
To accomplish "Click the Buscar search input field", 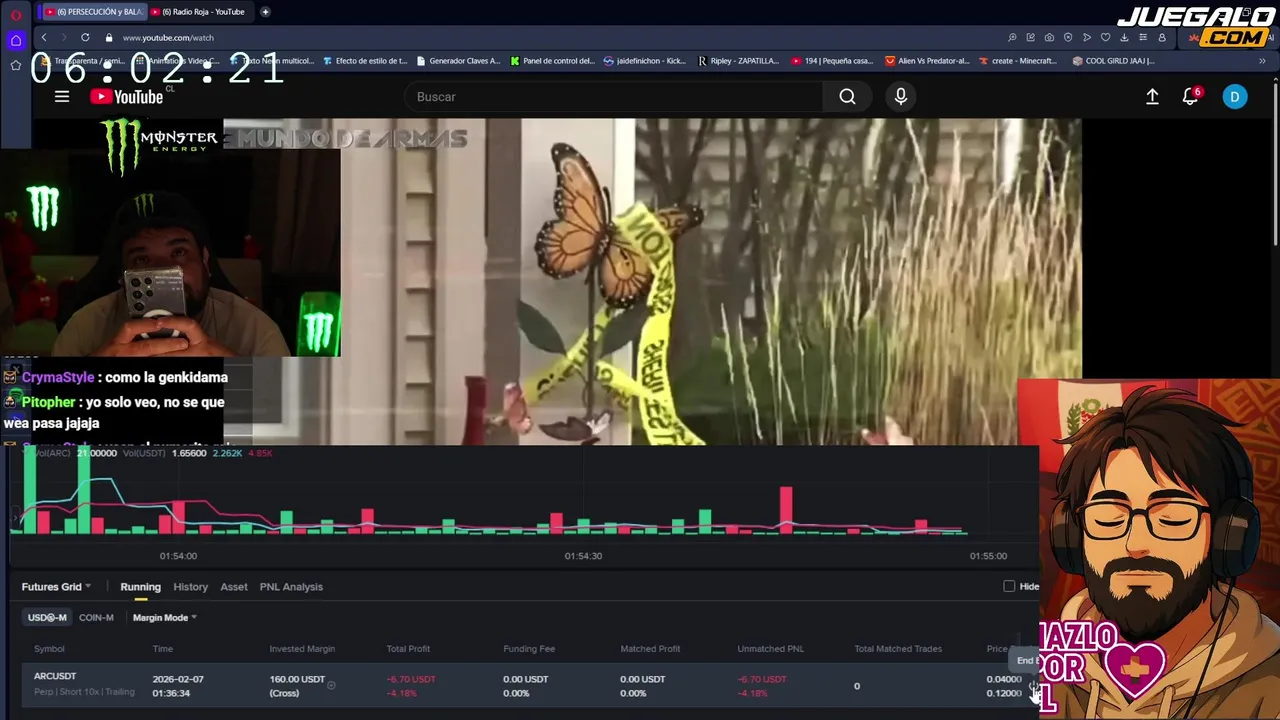I will point(613,97).
